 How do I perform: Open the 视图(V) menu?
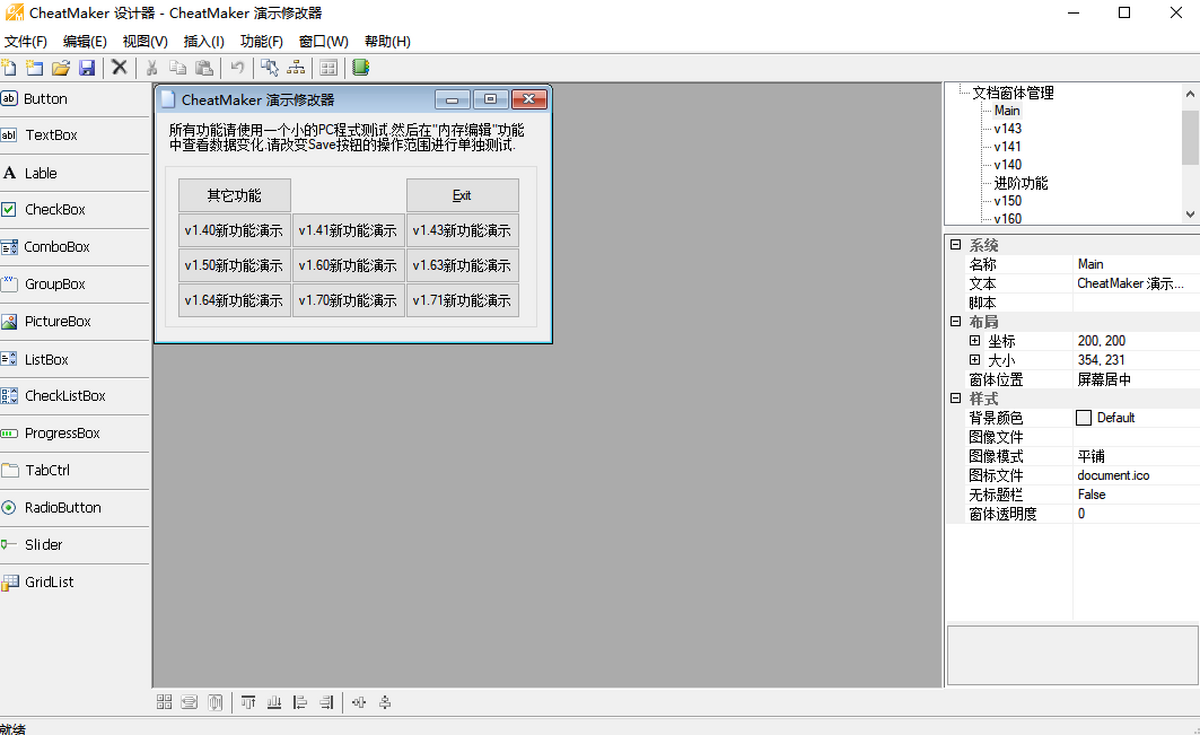coord(145,41)
